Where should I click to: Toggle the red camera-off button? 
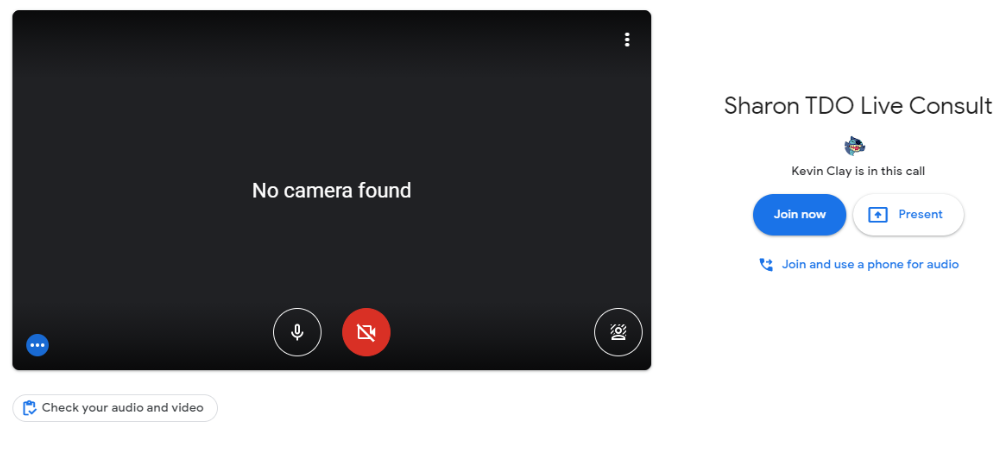[366, 332]
